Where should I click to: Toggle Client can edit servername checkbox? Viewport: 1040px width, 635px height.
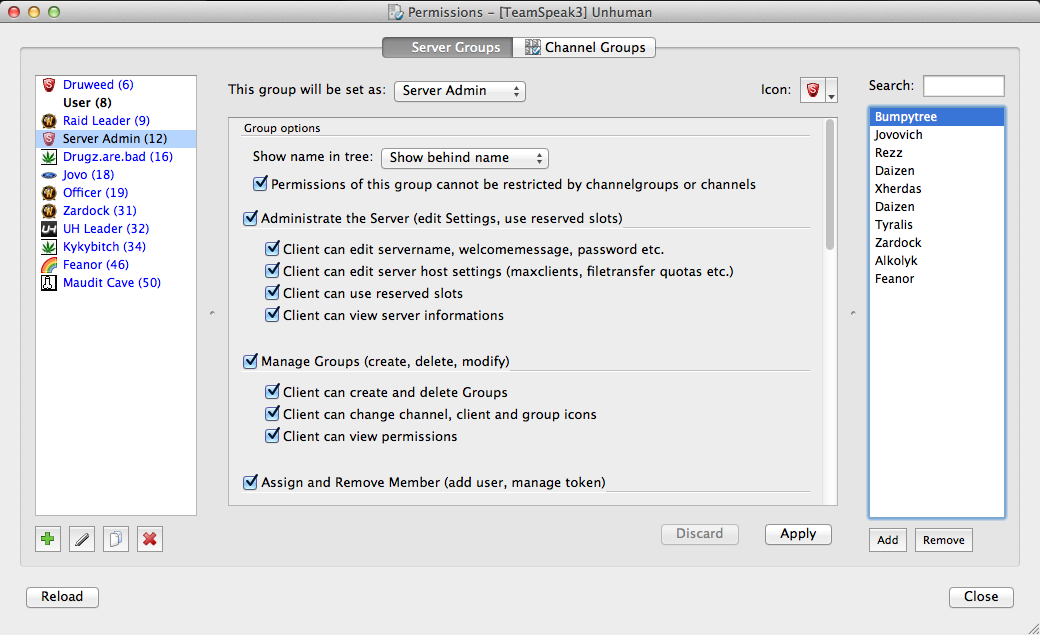point(272,249)
